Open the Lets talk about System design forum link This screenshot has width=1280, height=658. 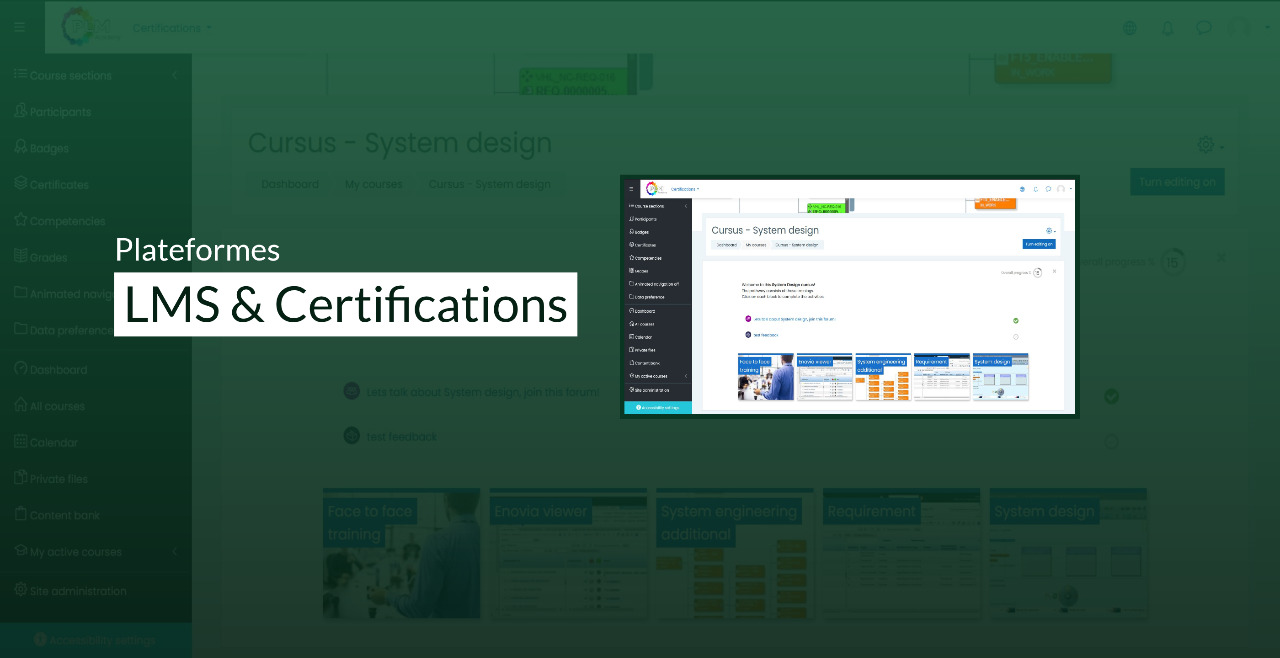coord(482,392)
